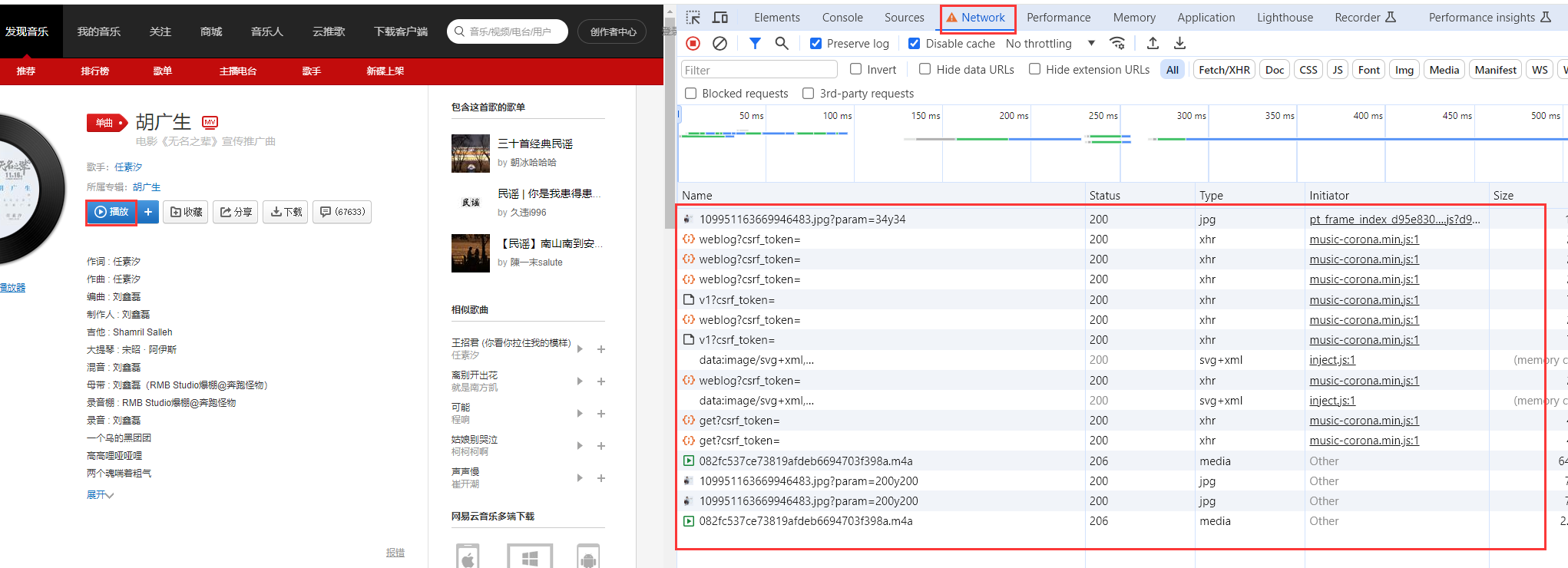Expand lyrics with 展开
The width and height of the screenshot is (1568, 568).
pyautogui.click(x=100, y=494)
